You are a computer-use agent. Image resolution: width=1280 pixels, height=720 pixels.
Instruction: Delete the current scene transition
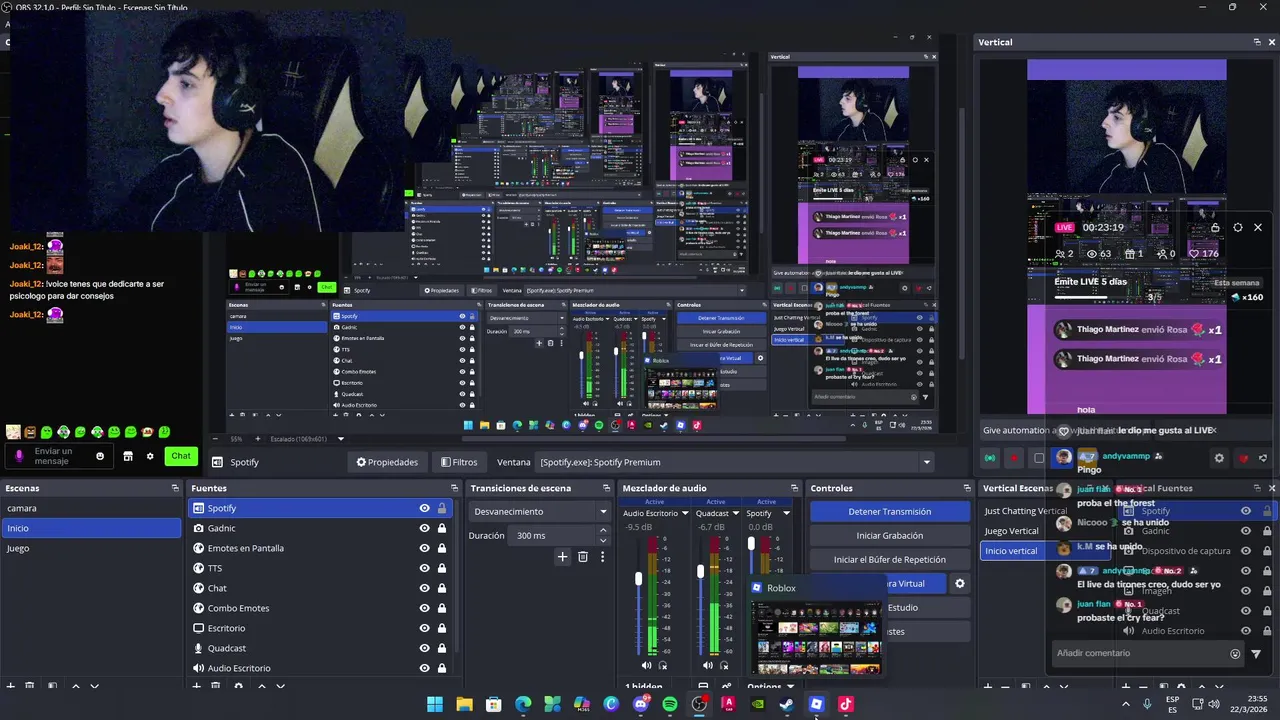pos(583,557)
